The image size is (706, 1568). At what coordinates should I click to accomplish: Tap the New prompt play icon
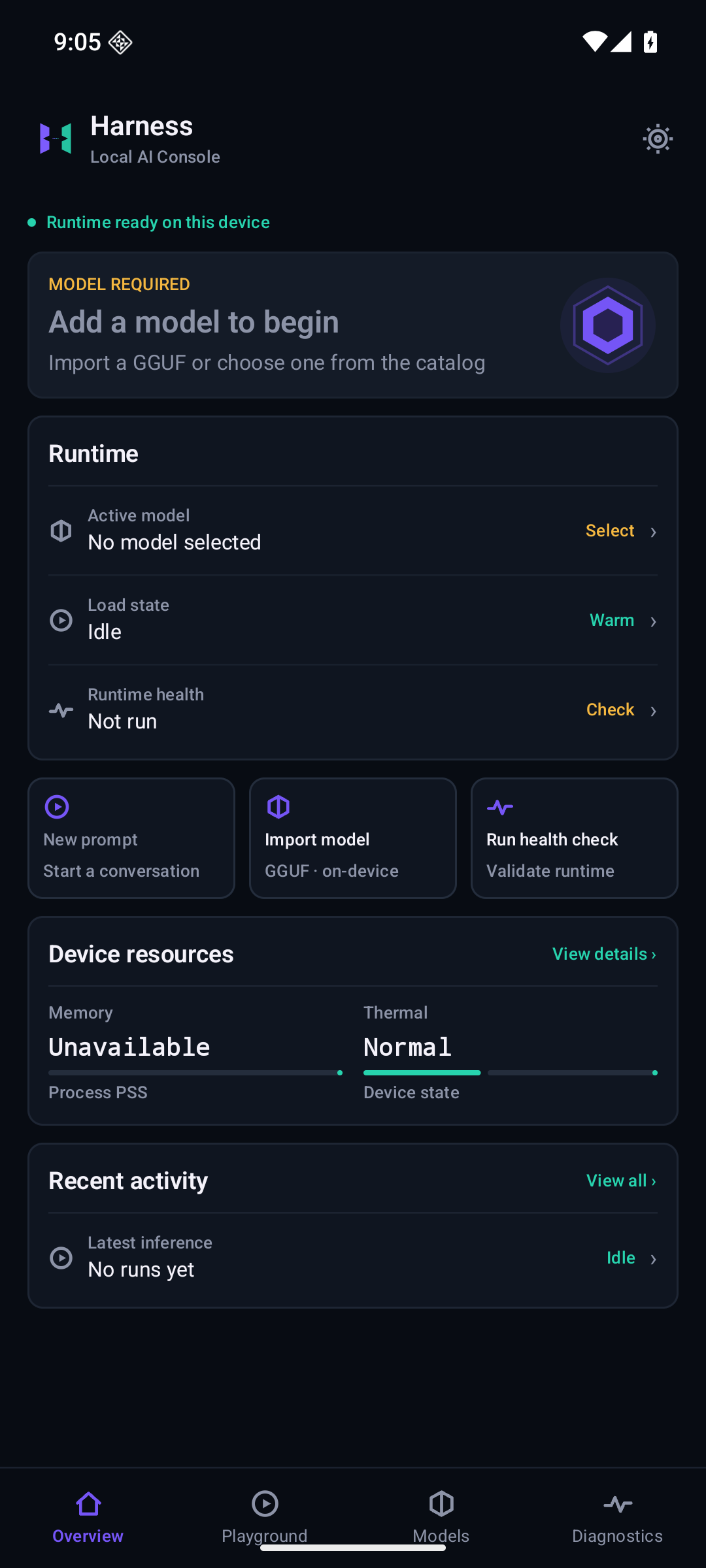(57, 807)
